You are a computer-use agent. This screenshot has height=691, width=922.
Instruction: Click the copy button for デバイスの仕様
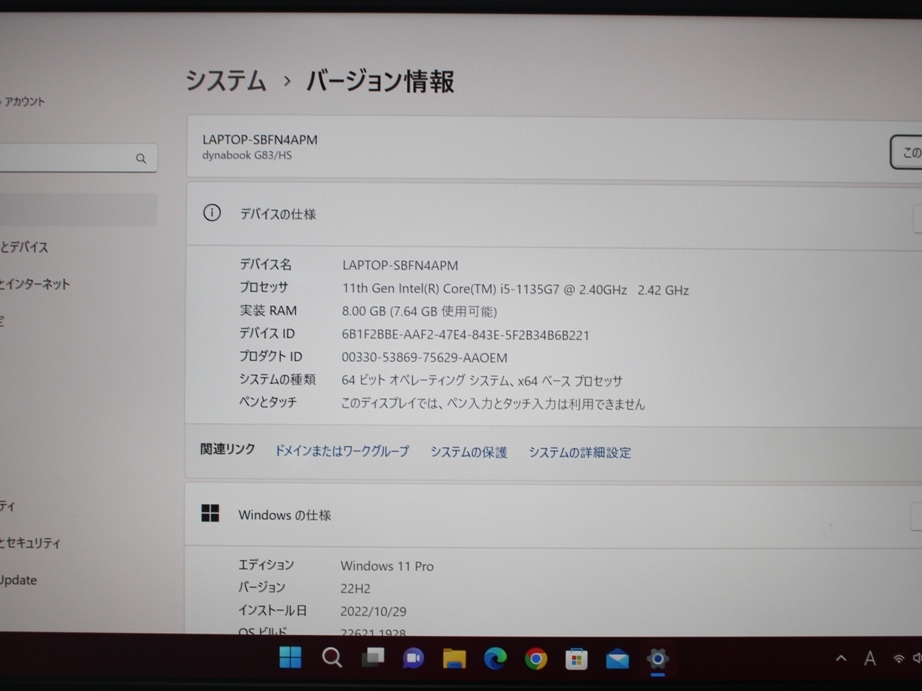click(917, 219)
